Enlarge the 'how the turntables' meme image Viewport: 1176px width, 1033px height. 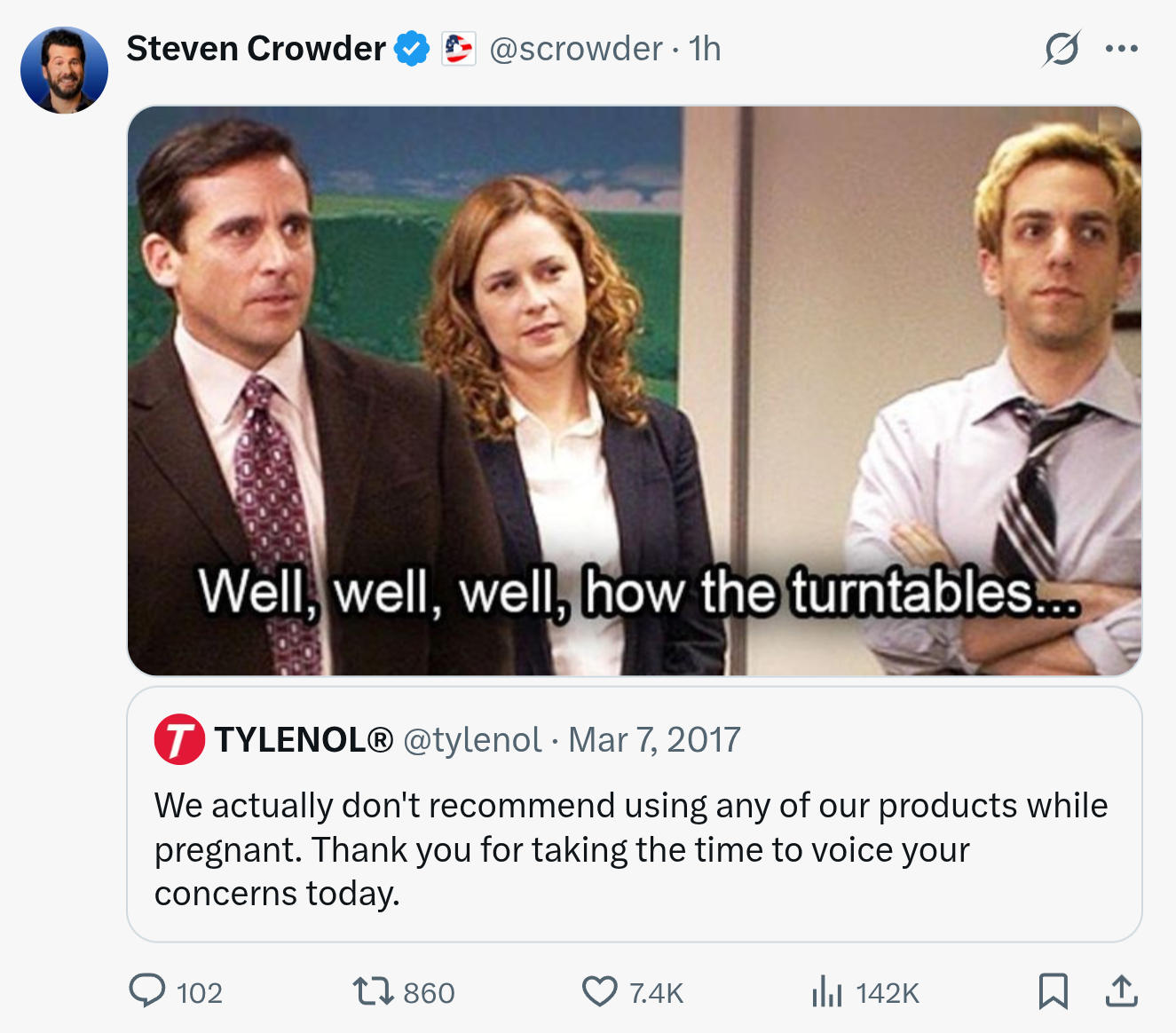tap(635, 390)
